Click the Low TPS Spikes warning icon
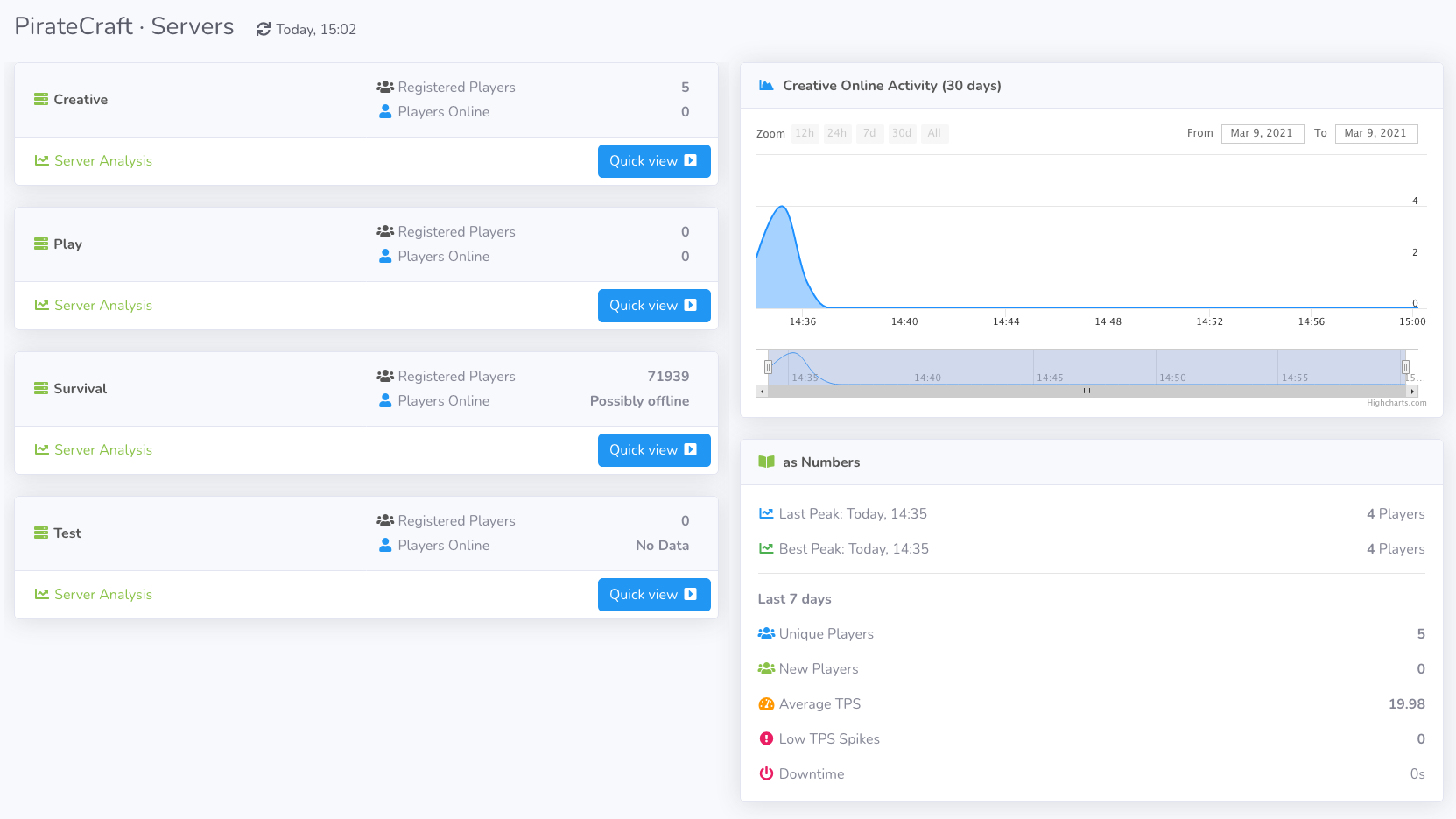The image size is (1456, 819). (x=766, y=739)
